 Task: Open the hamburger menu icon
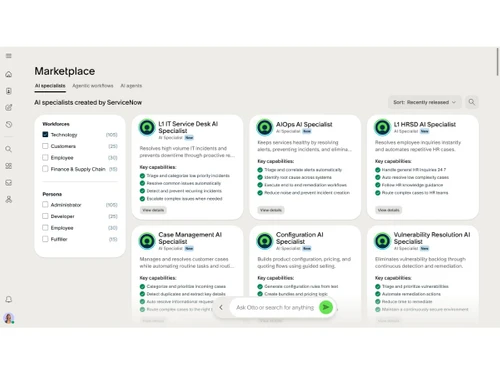click(x=9, y=56)
